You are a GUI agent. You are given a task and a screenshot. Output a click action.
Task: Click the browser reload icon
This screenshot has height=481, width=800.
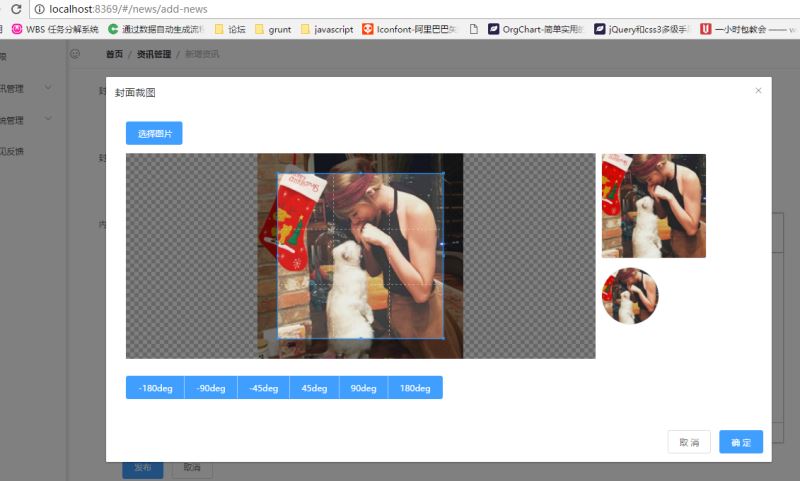click(16, 9)
